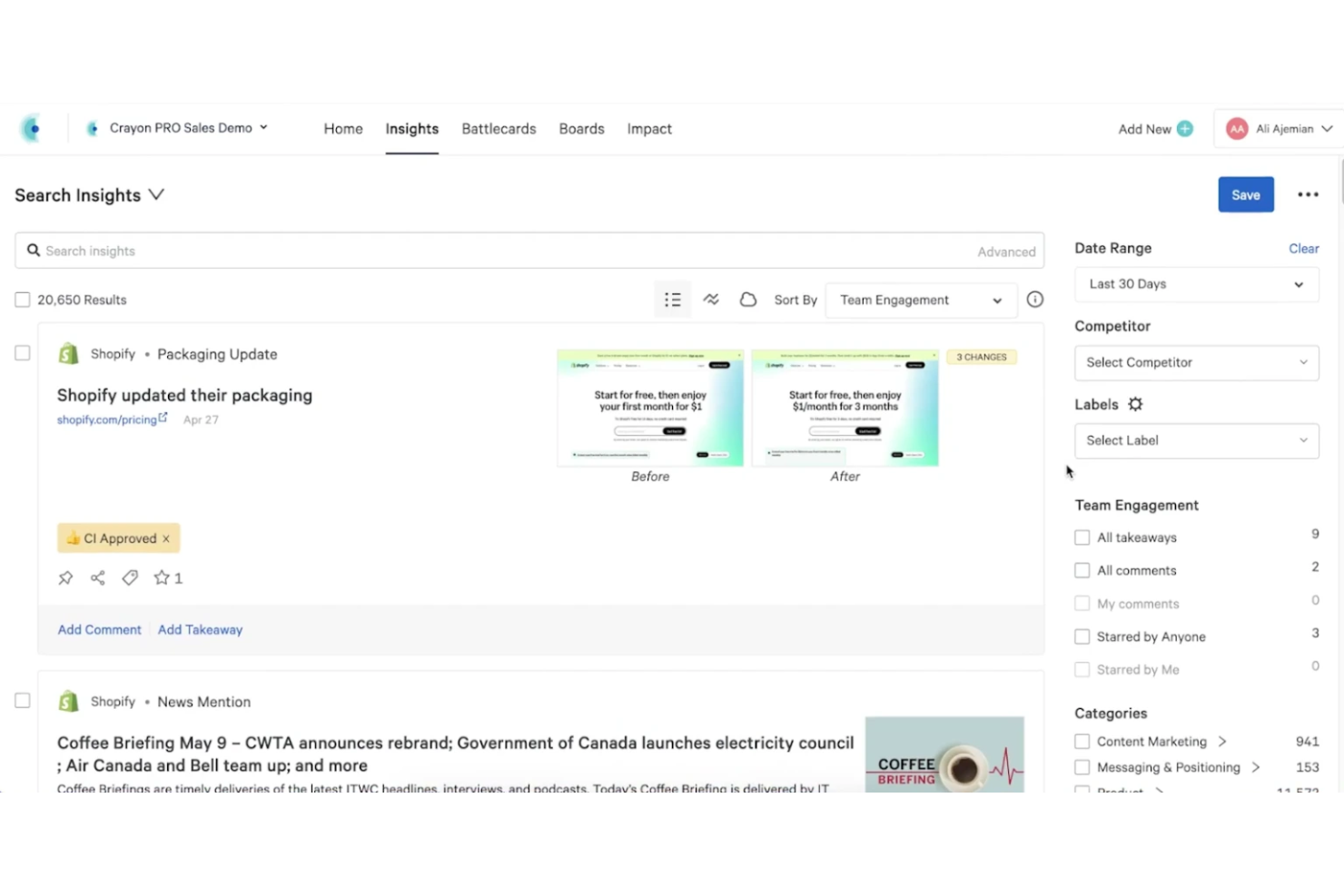Check the Content Marketing category
Viewport: 1344px width, 896px height.
1082,741
